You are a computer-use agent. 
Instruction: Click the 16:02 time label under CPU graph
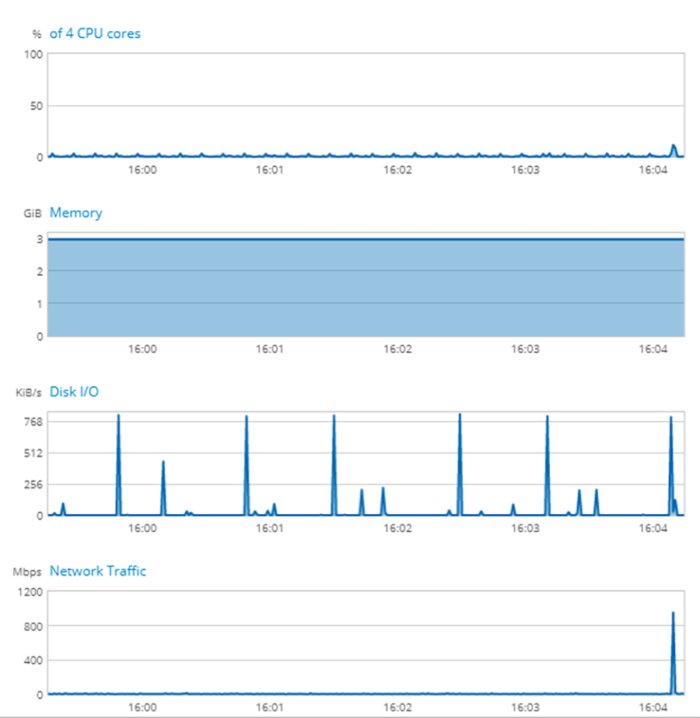tap(398, 170)
